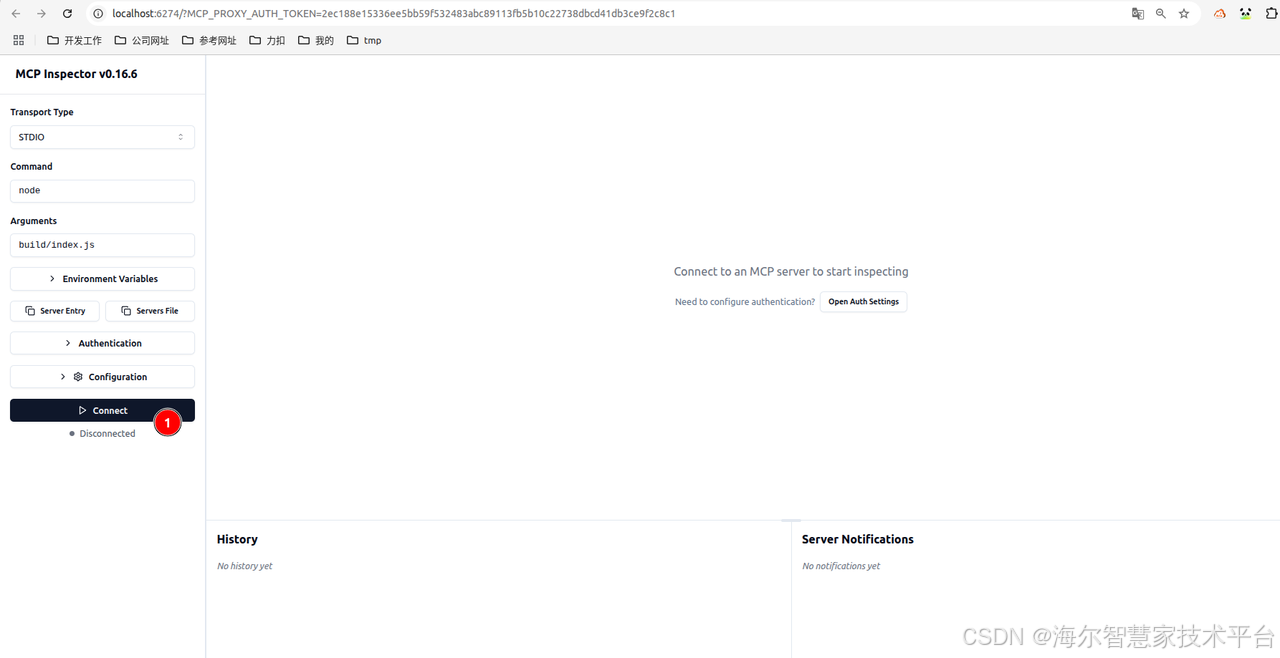The height and width of the screenshot is (658, 1280).
Task: Select the History panel heading
Action: pos(237,539)
